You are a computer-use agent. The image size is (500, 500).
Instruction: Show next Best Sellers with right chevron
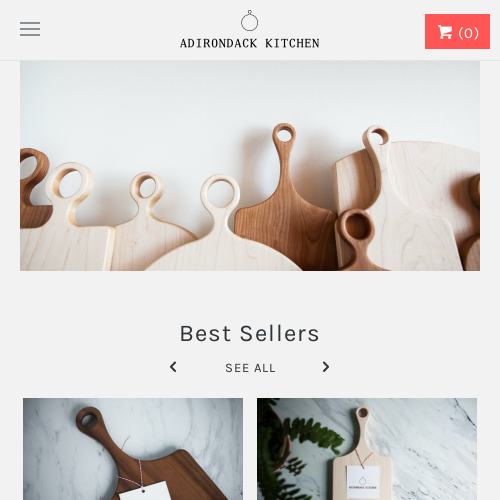pos(326,367)
